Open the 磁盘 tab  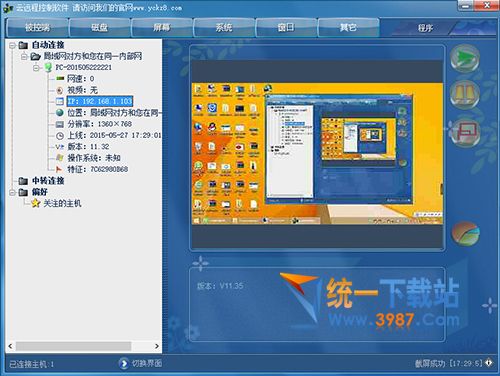tap(99, 27)
